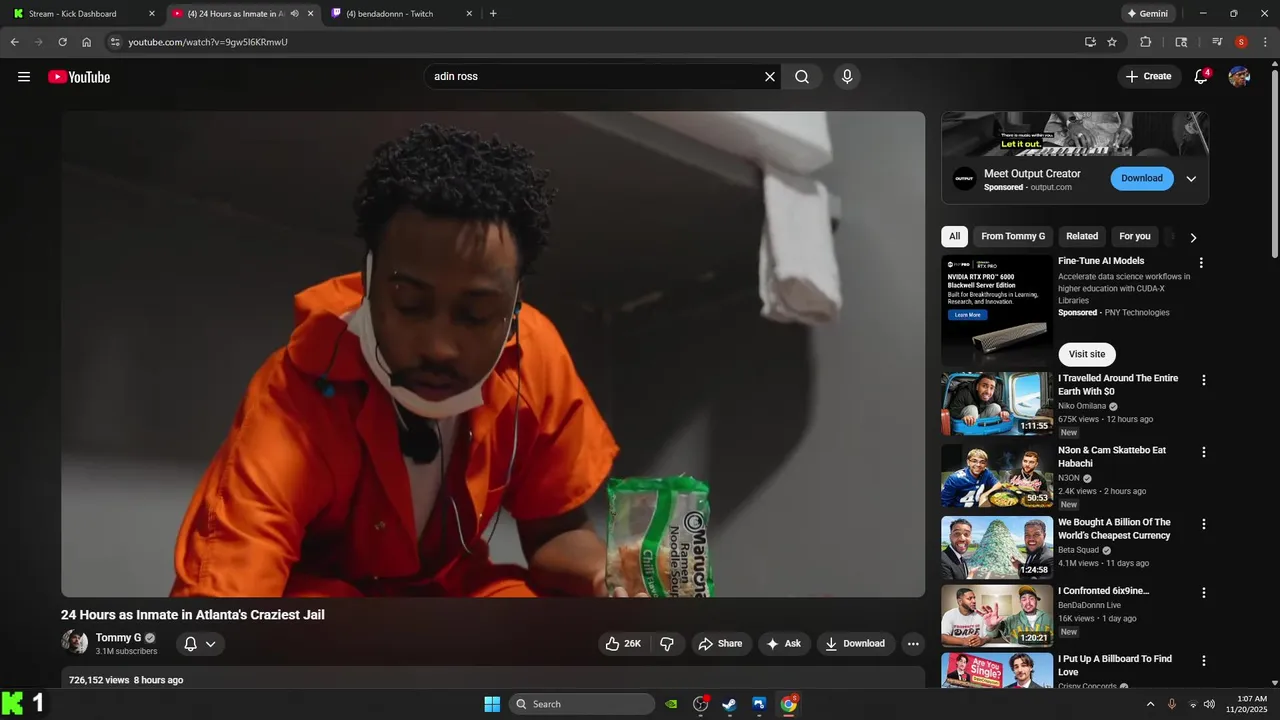1280x720 pixels.
Task: Open NVIDIA app from taskbar
Action: [x=672, y=704]
